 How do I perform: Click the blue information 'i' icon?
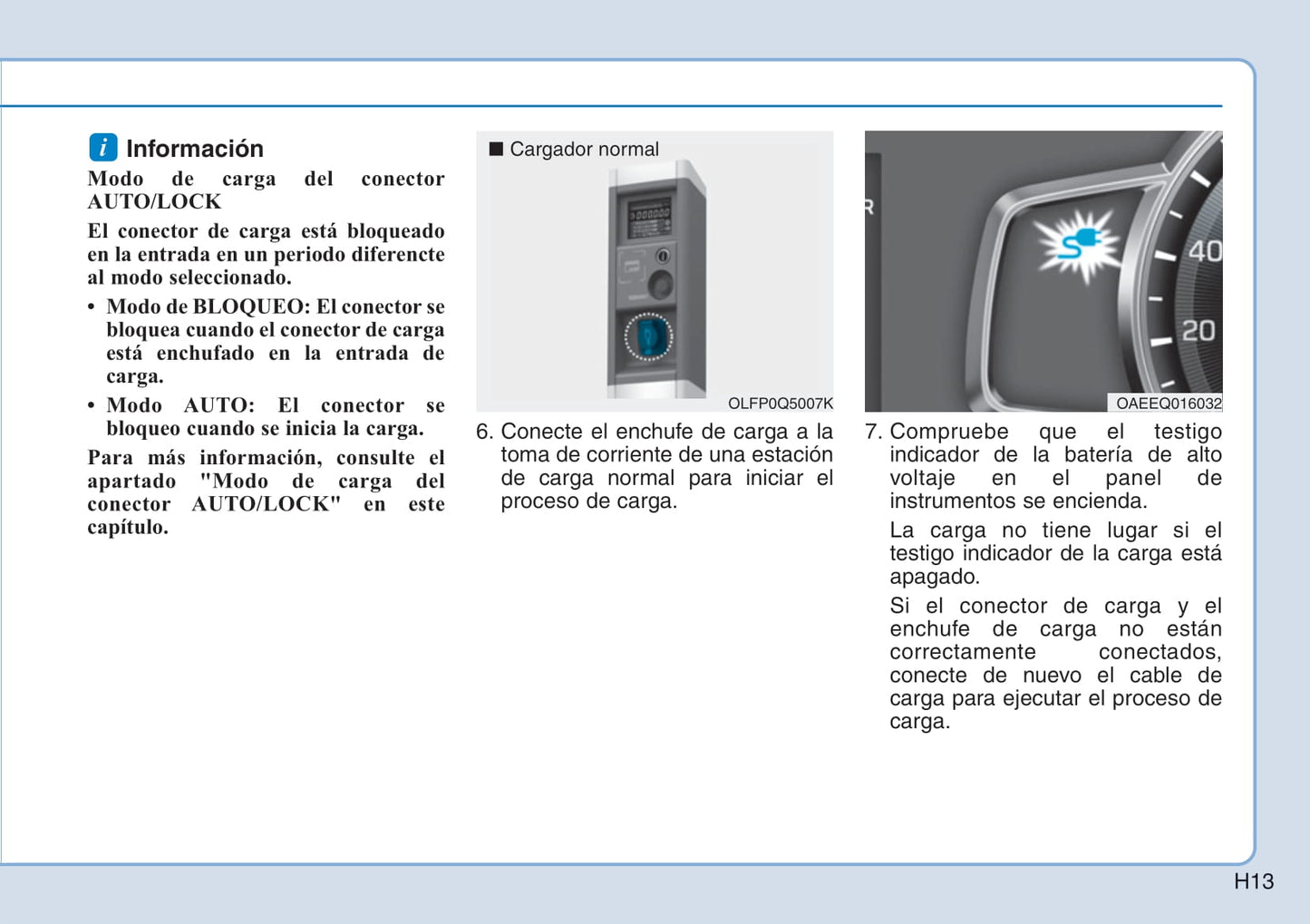coord(103,147)
